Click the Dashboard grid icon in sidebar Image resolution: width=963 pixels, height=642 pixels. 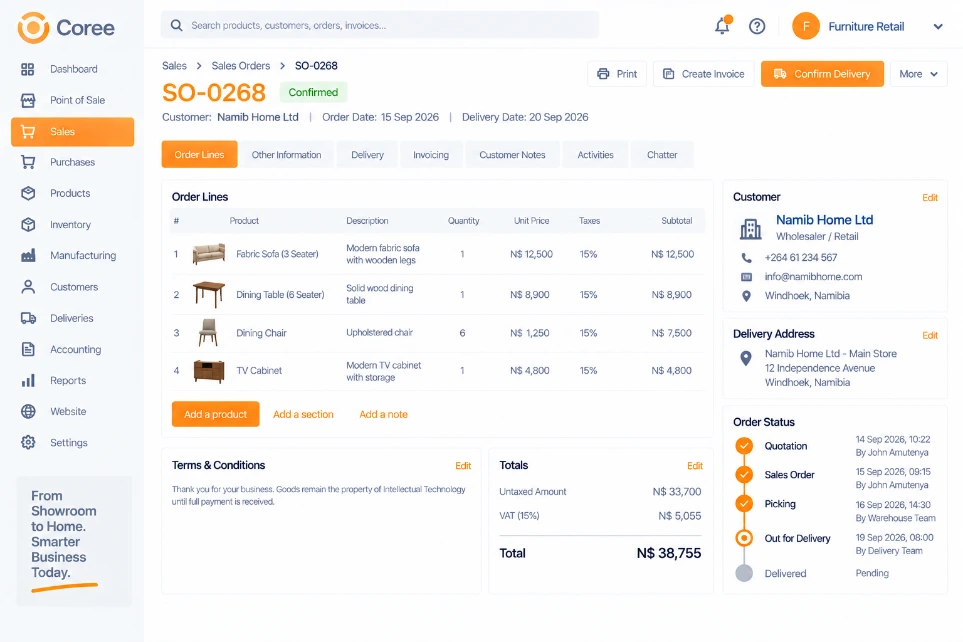[28, 69]
